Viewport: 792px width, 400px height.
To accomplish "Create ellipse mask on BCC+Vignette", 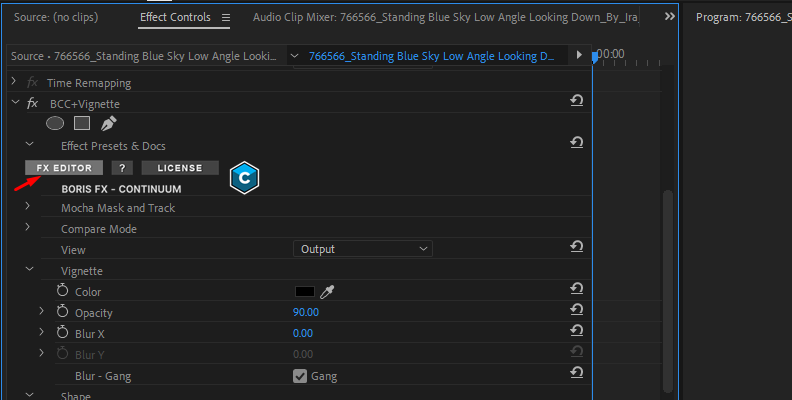I will click(55, 123).
